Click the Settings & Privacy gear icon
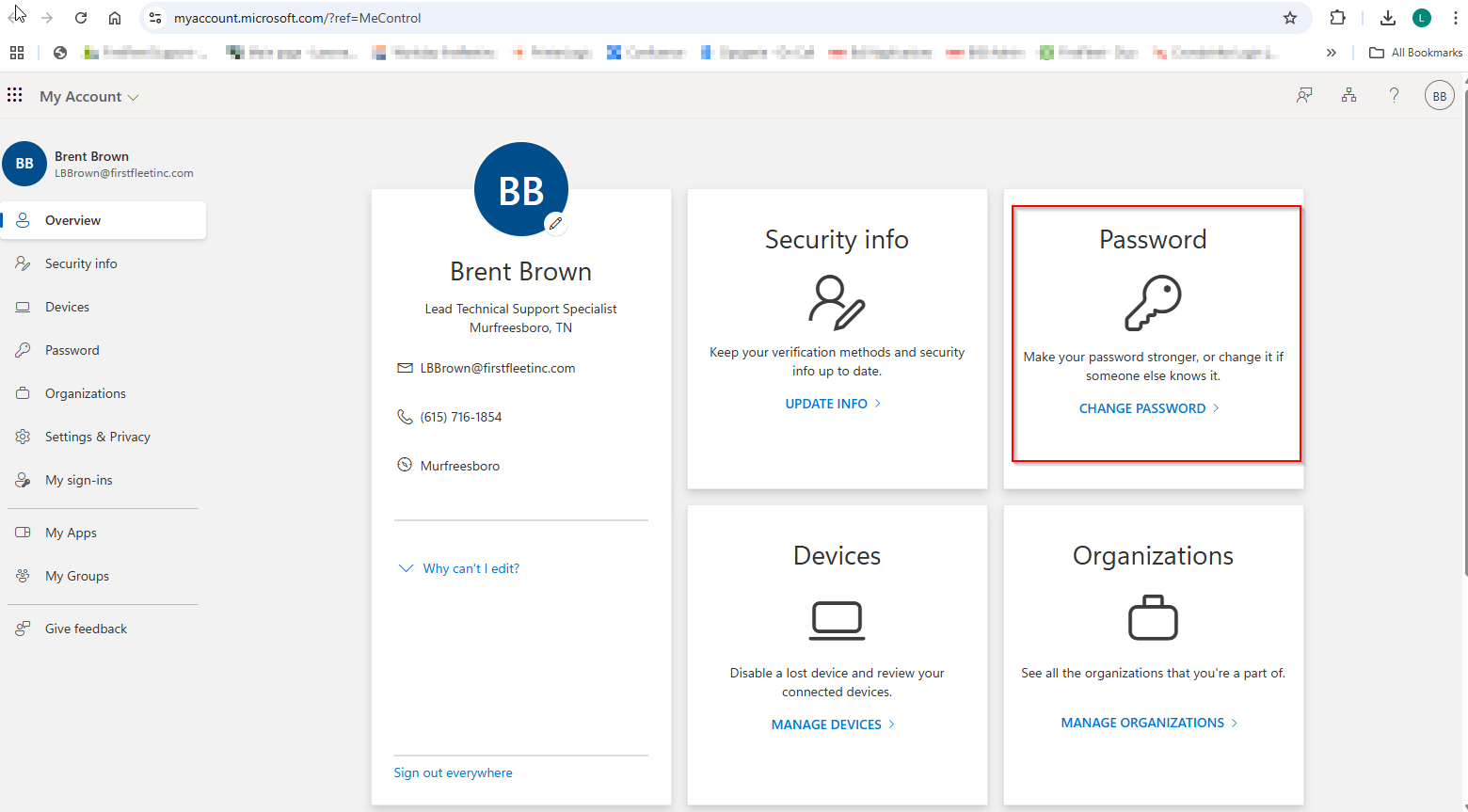Viewport: 1468px width, 812px height. click(23, 437)
